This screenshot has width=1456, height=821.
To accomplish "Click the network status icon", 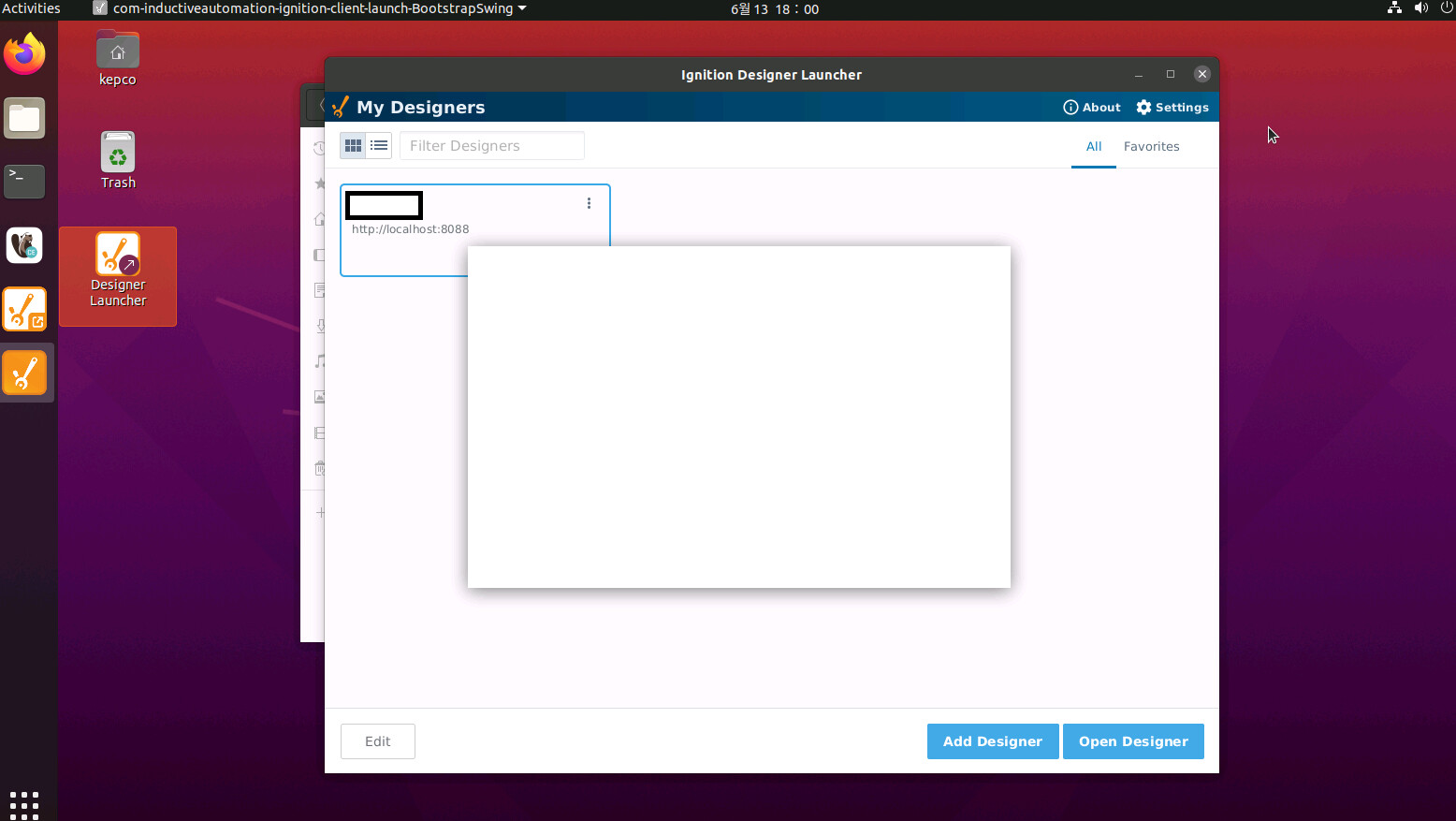I will coord(1394,8).
